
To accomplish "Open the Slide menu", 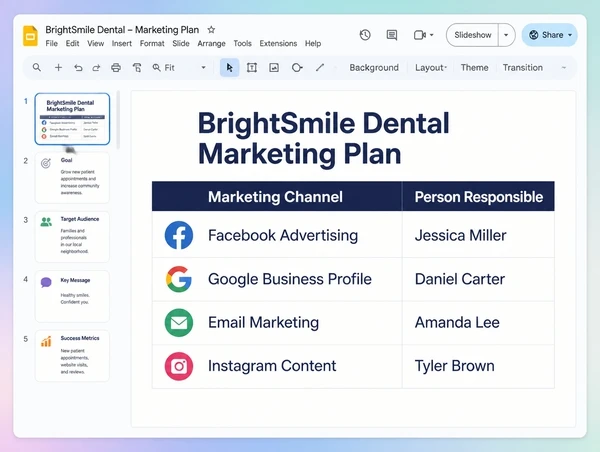I will pyautogui.click(x=181, y=43).
